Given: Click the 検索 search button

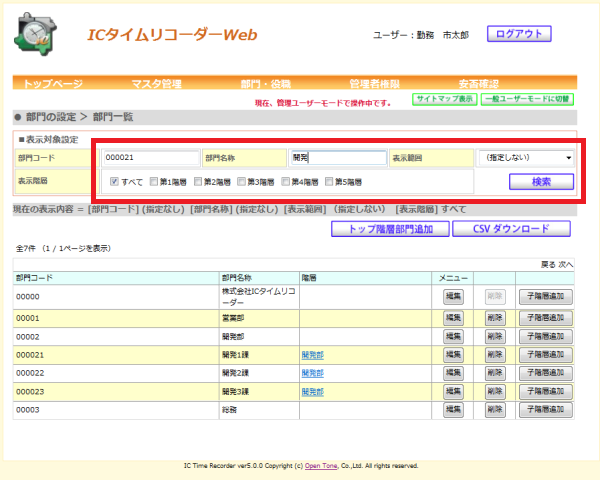Looking at the screenshot, I should pos(541,181).
